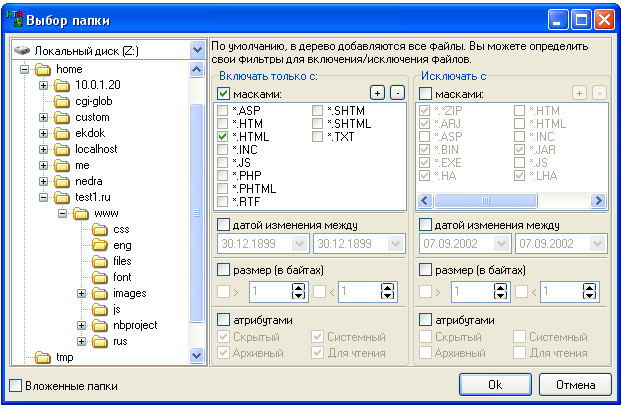
Task: Select the 10.0.1.20 folder icon
Action: click(62, 85)
